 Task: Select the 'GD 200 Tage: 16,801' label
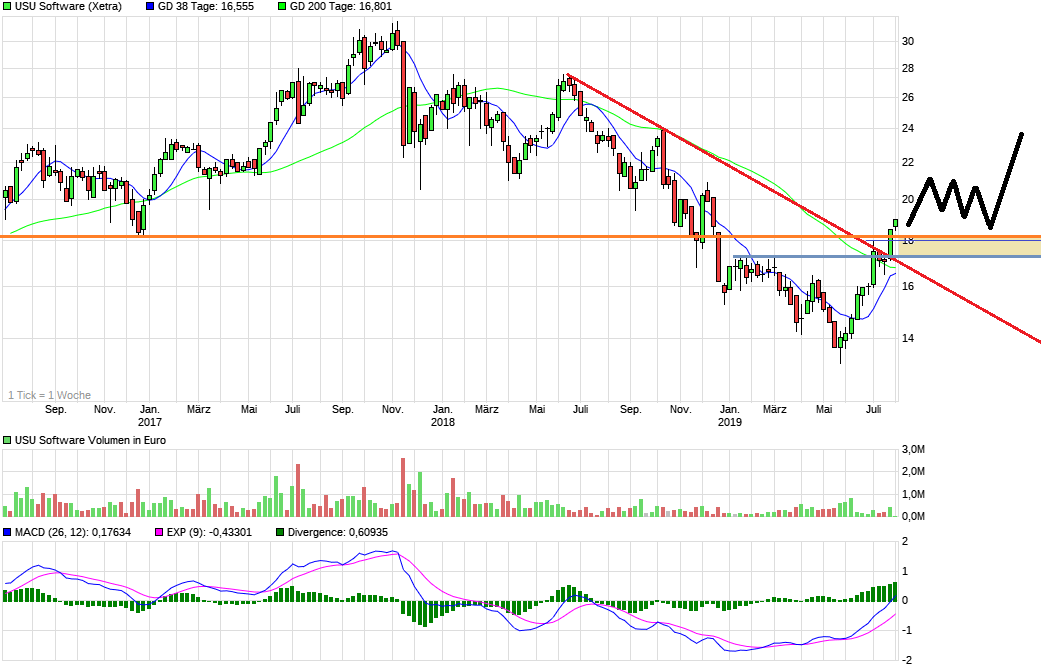coord(341,7)
